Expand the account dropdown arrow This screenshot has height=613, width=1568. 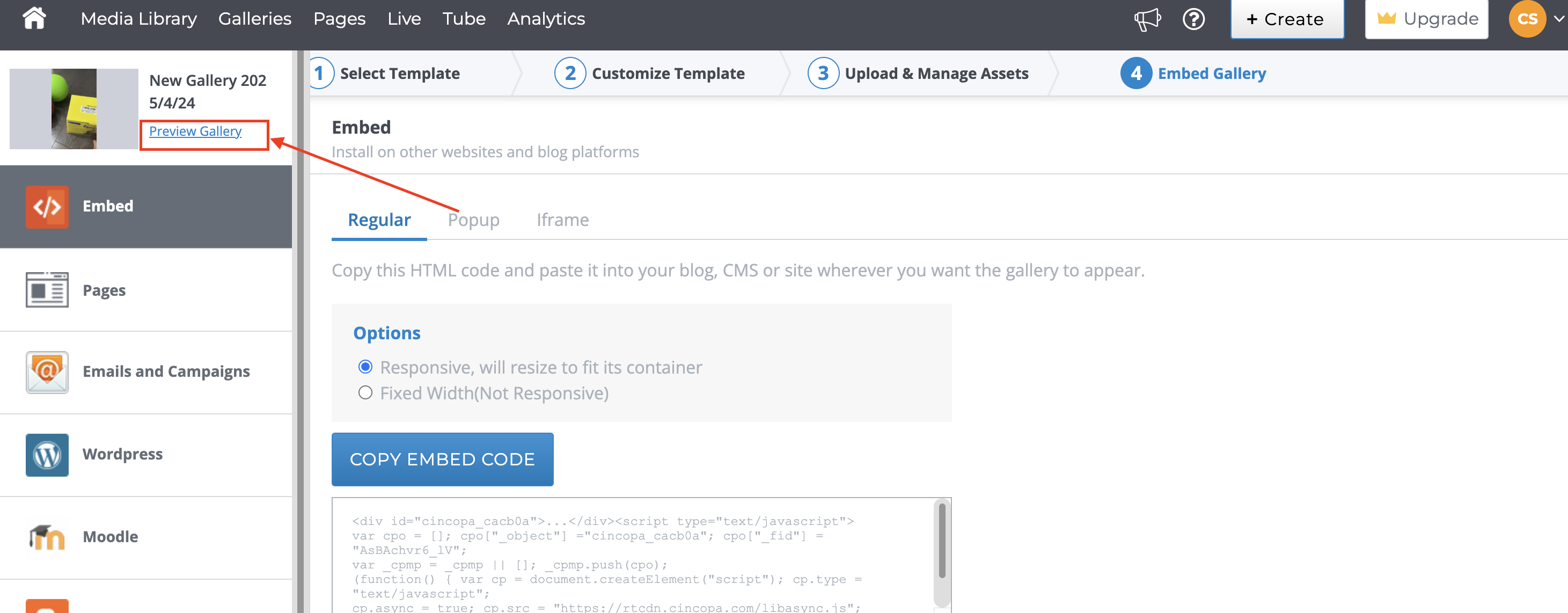(1559, 19)
